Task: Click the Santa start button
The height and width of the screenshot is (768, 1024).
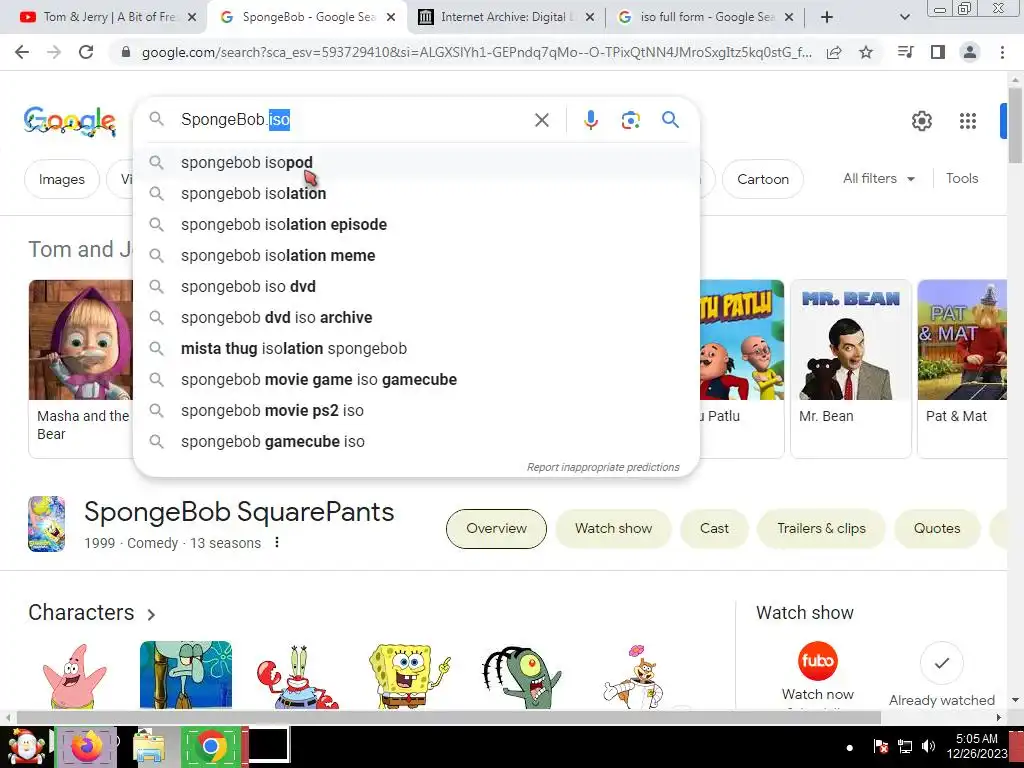Action: pyautogui.click(x=26, y=747)
